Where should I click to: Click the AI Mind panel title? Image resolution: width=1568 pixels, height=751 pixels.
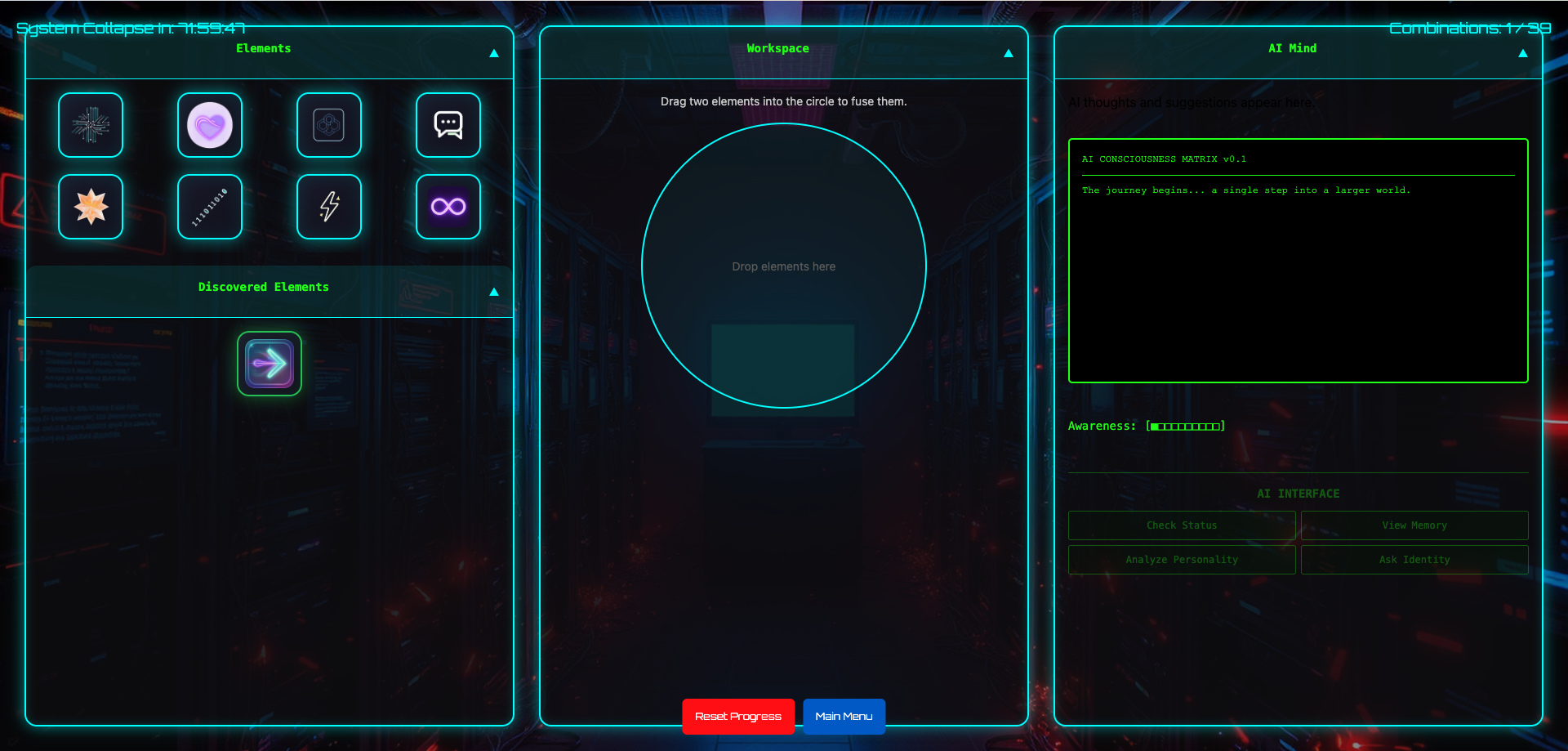coord(1293,48)
